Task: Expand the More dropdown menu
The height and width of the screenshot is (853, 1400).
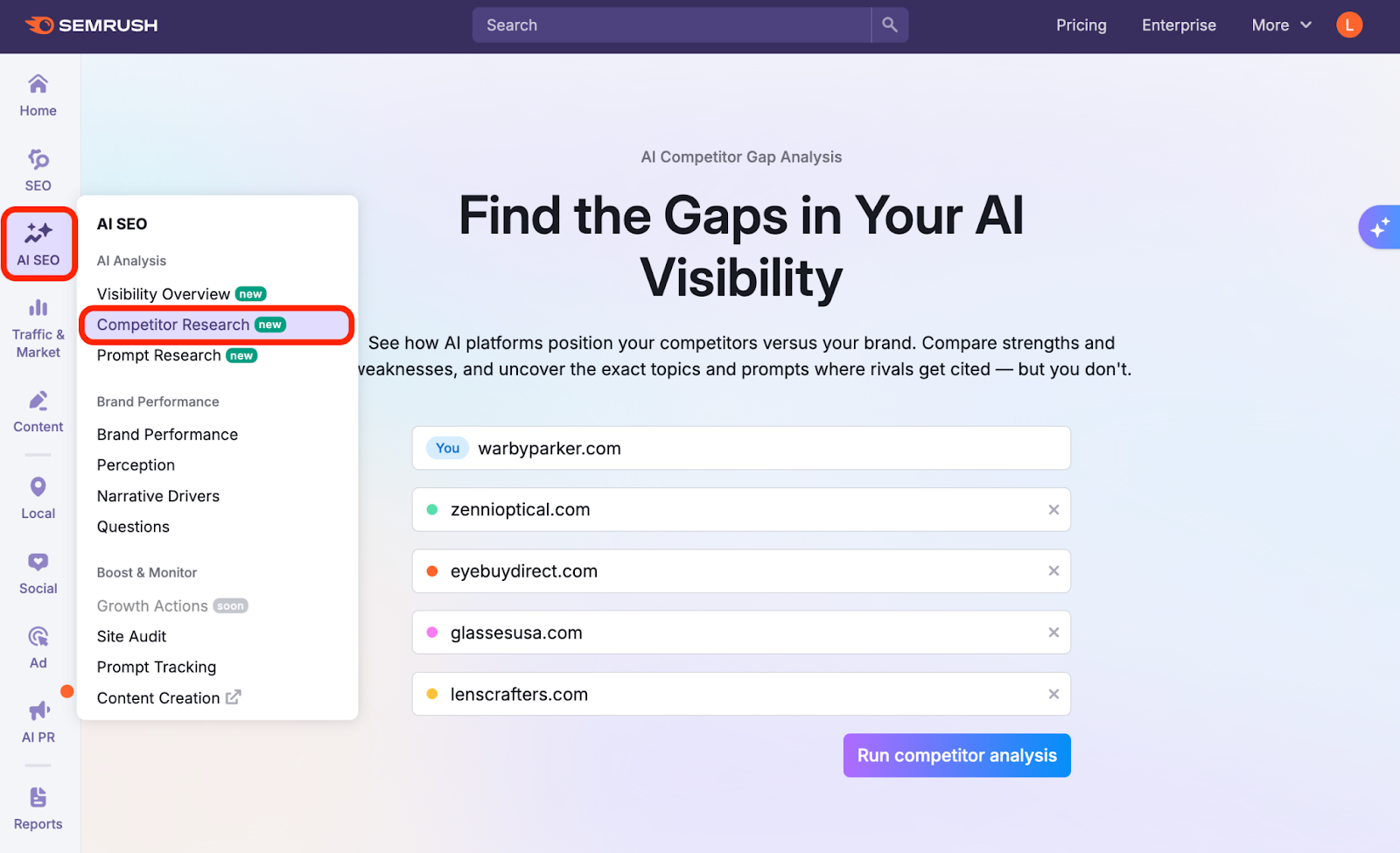Action: [x=1281, y=25]
